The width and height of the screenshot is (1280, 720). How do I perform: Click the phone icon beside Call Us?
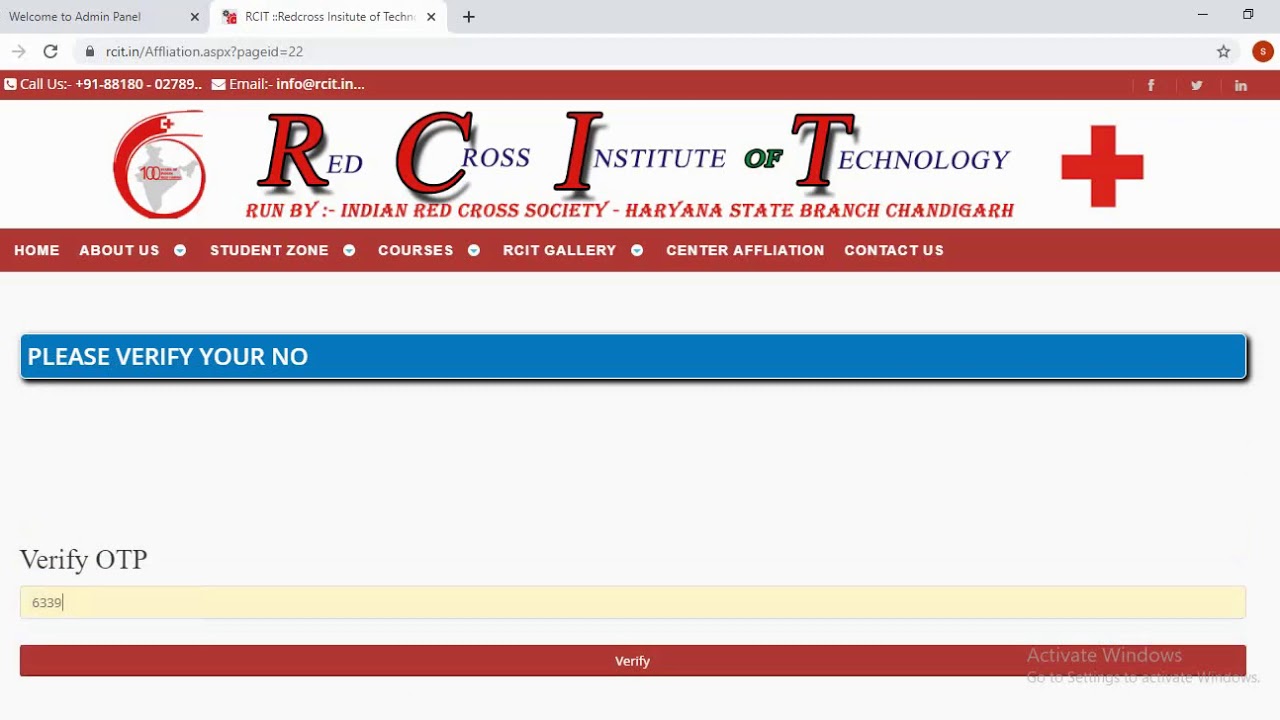(10, 84)
